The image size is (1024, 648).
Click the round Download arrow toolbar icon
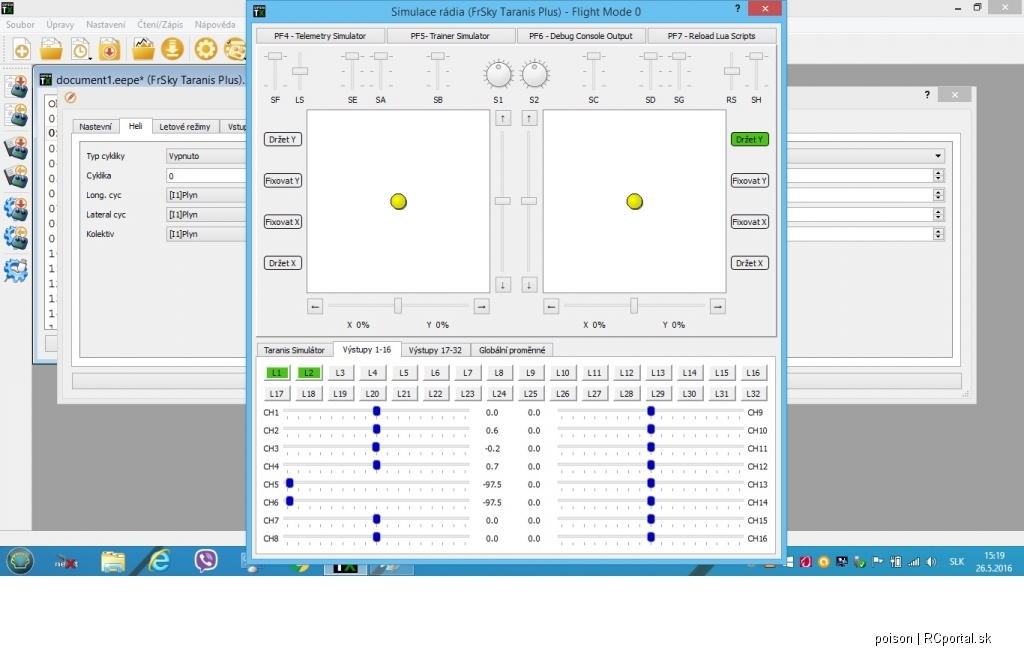[x=172, y=50]
